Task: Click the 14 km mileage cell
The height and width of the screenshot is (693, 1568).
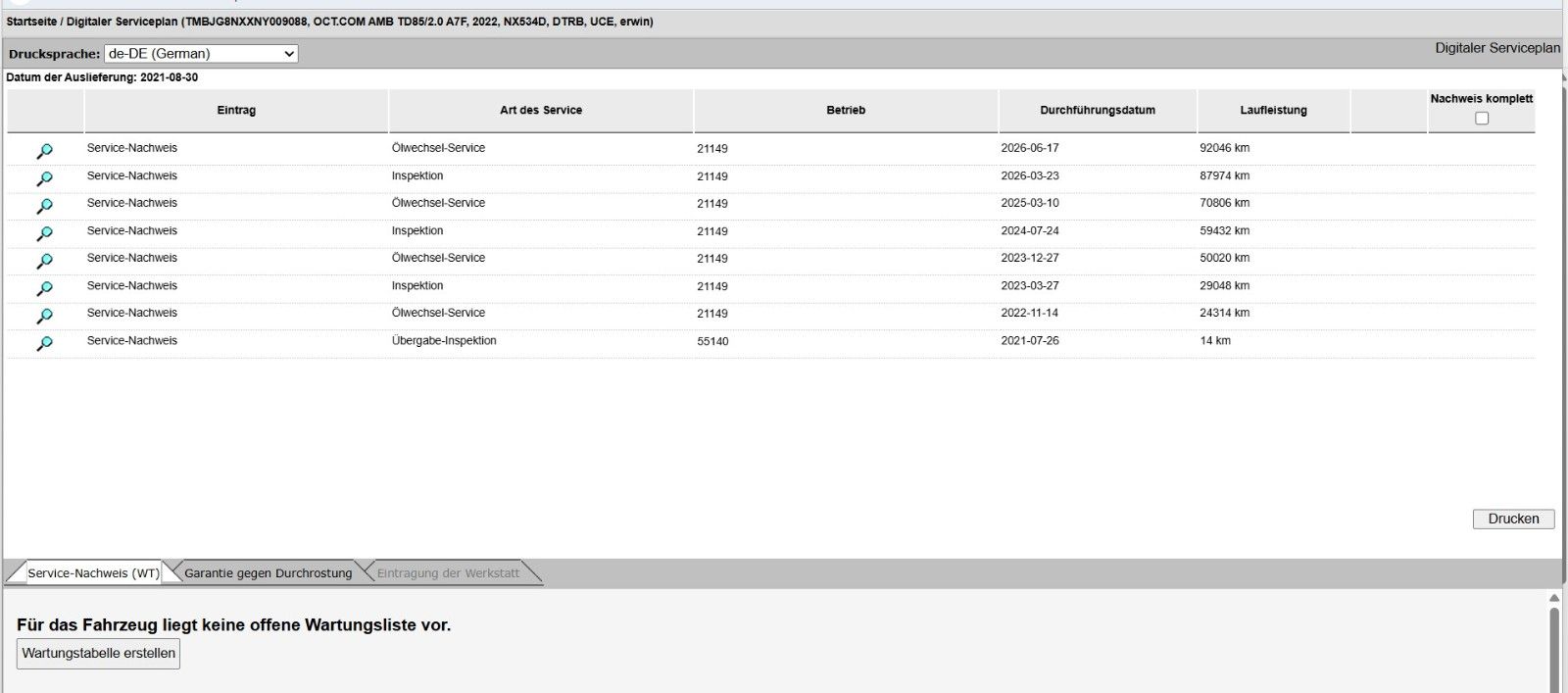Action: point(1215,340)
